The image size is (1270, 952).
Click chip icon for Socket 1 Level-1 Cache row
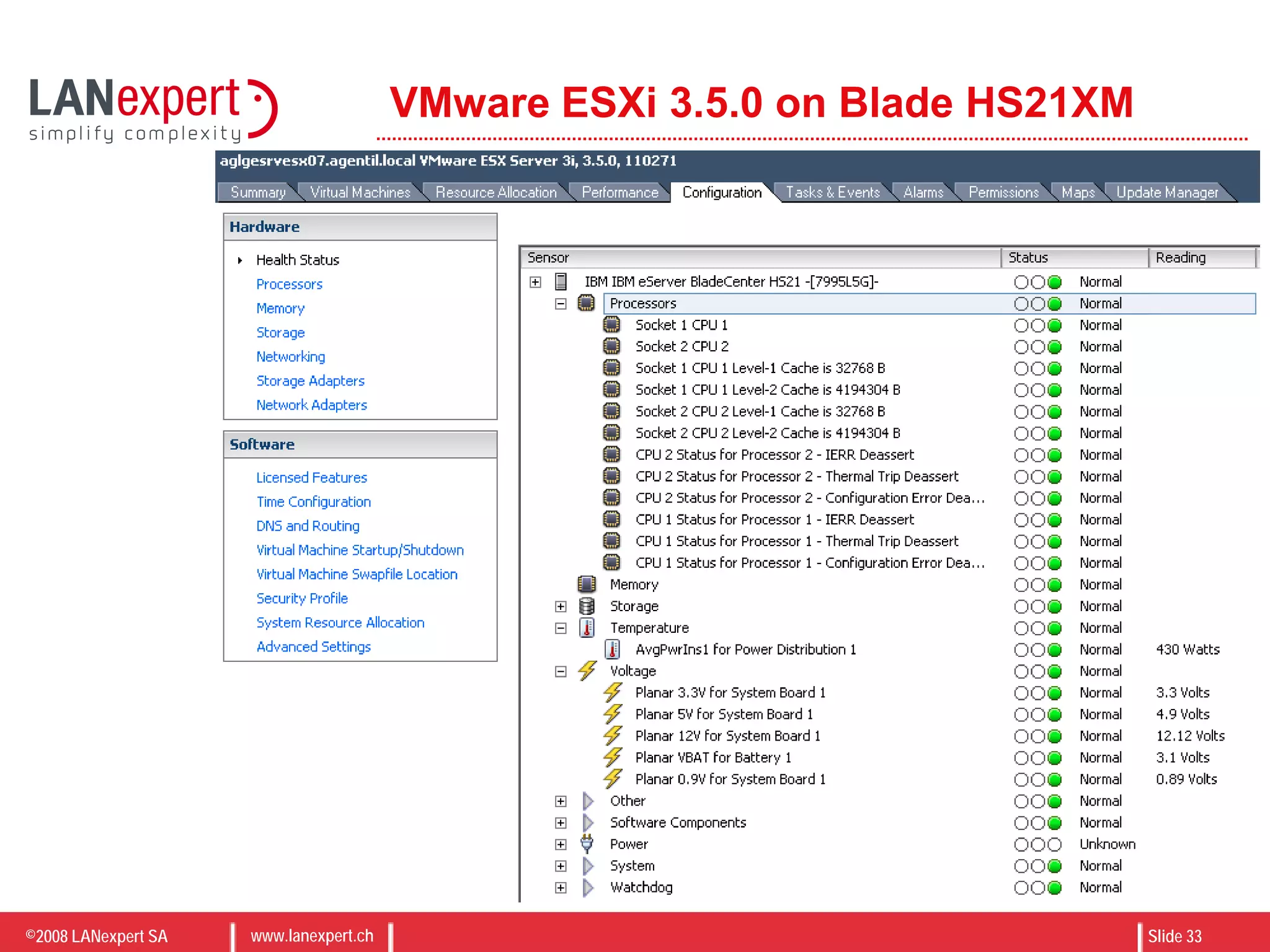611,368
